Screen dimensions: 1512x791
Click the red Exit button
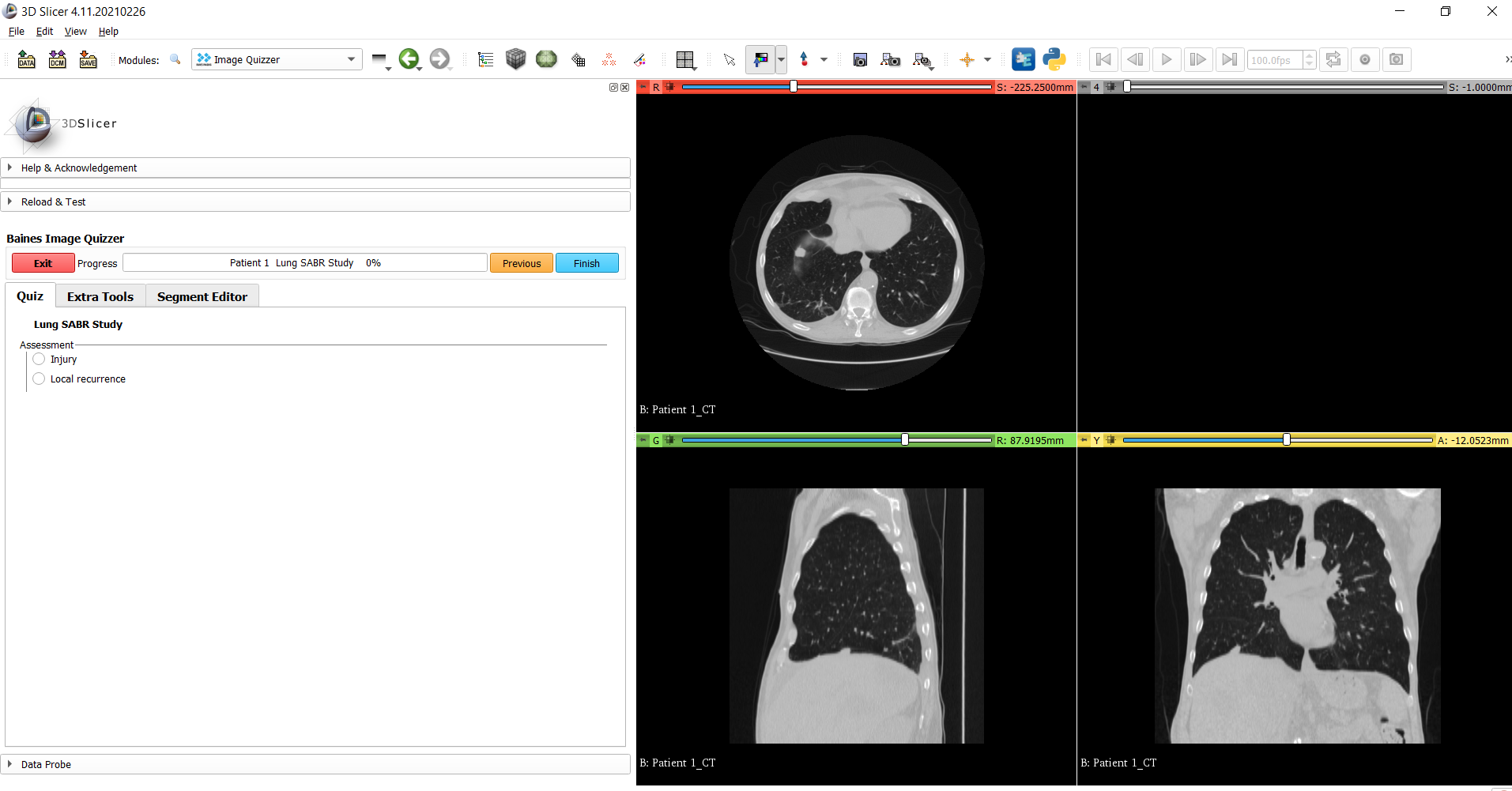pos(43,263)
